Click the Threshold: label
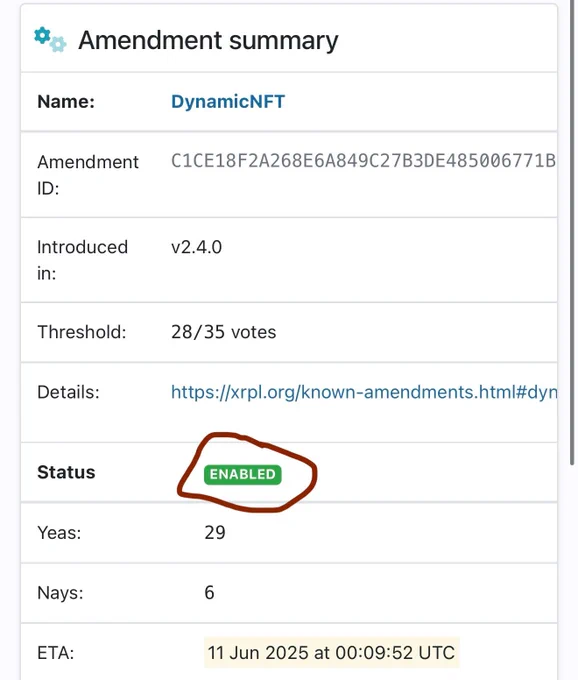Screen dimensions: 578x680 tap(82, 332)
